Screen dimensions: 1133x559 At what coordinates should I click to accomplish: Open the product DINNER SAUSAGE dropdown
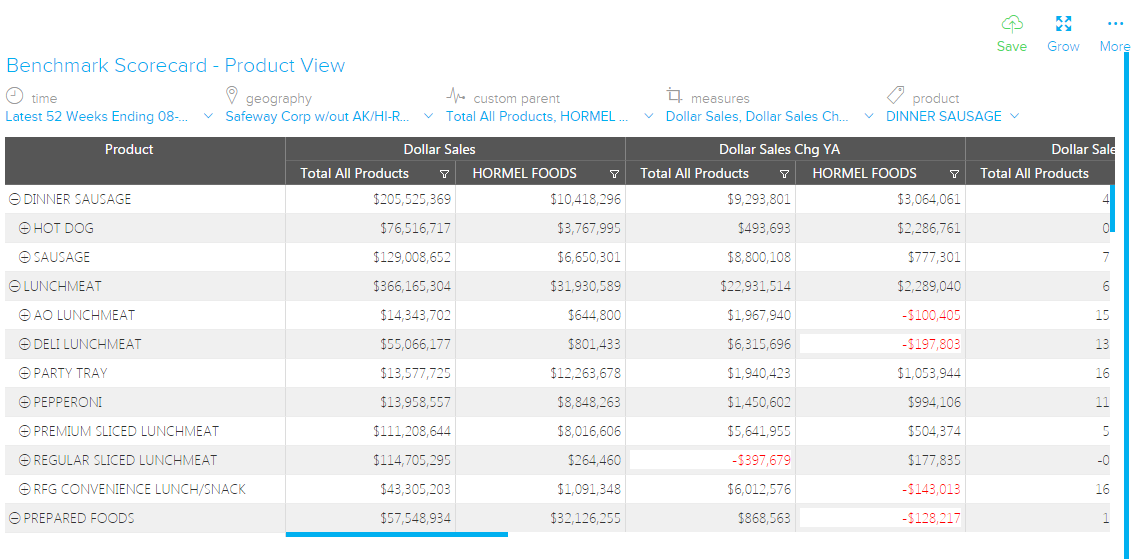1014,116
